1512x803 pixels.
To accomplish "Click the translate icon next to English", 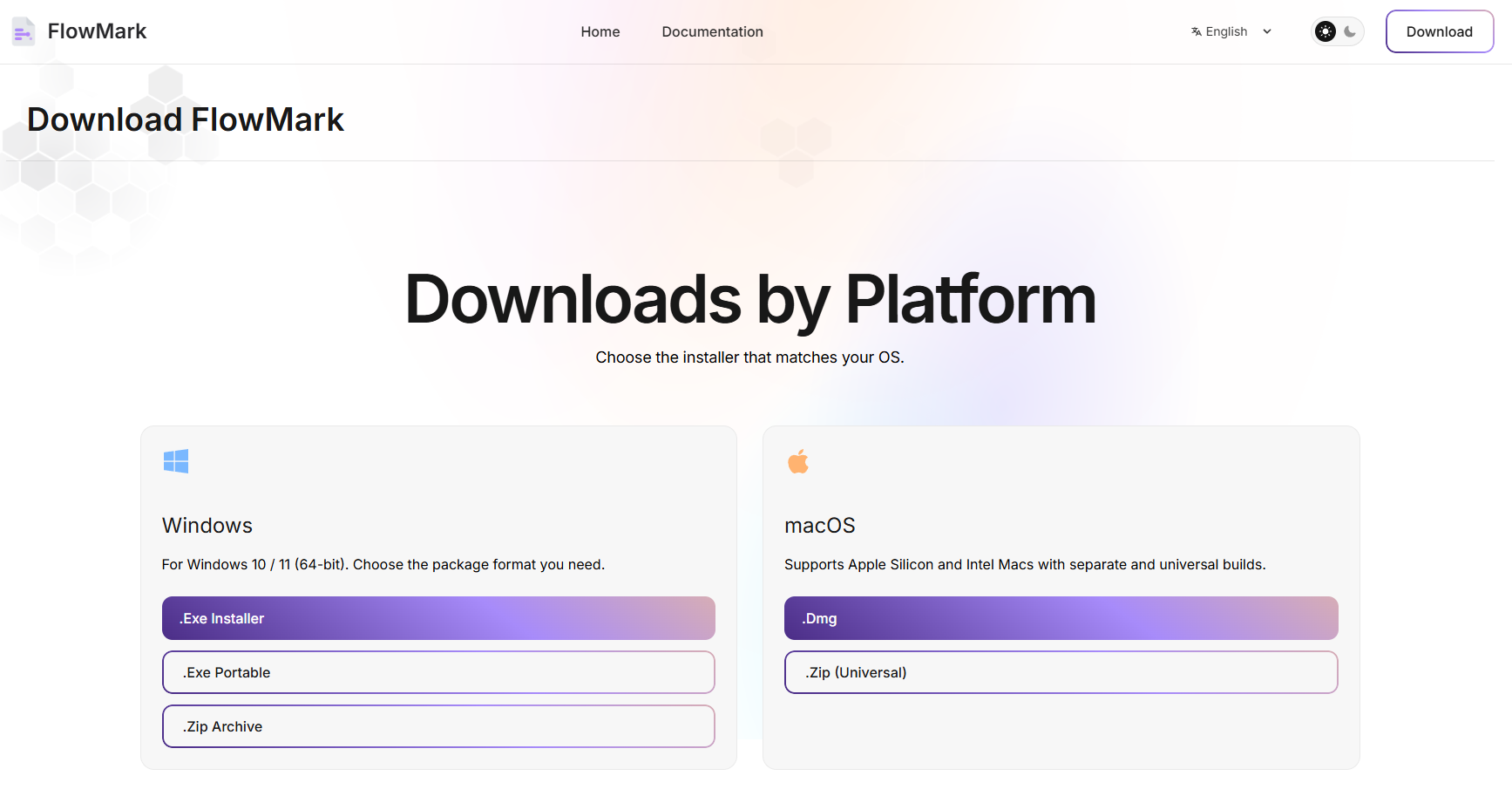I will (x=1194, y=31).
